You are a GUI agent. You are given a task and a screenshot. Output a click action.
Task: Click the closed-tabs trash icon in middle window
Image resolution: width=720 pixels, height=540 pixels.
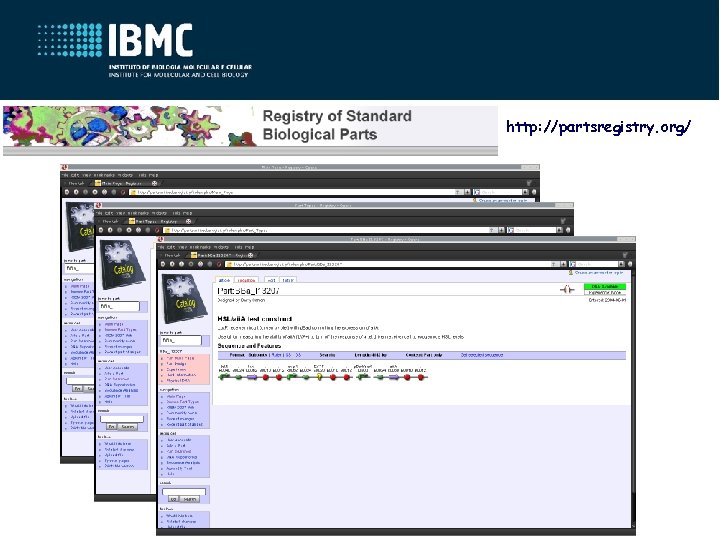tap(563, 221)
